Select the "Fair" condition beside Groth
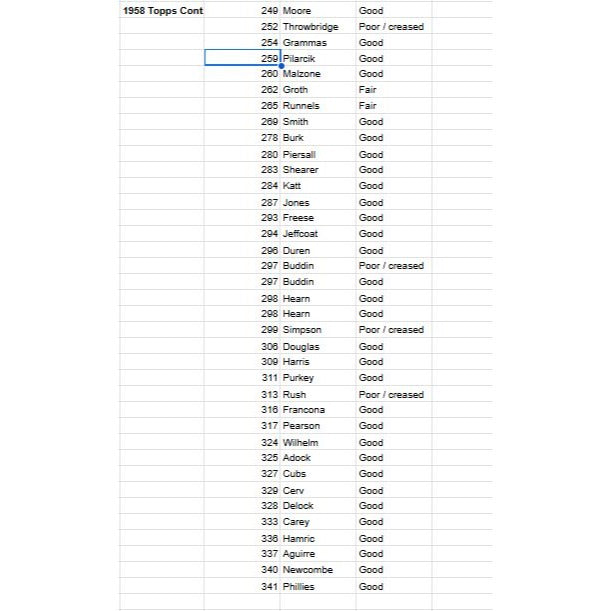611x611 pixels. pyautogui.click(x=368, y=90)
